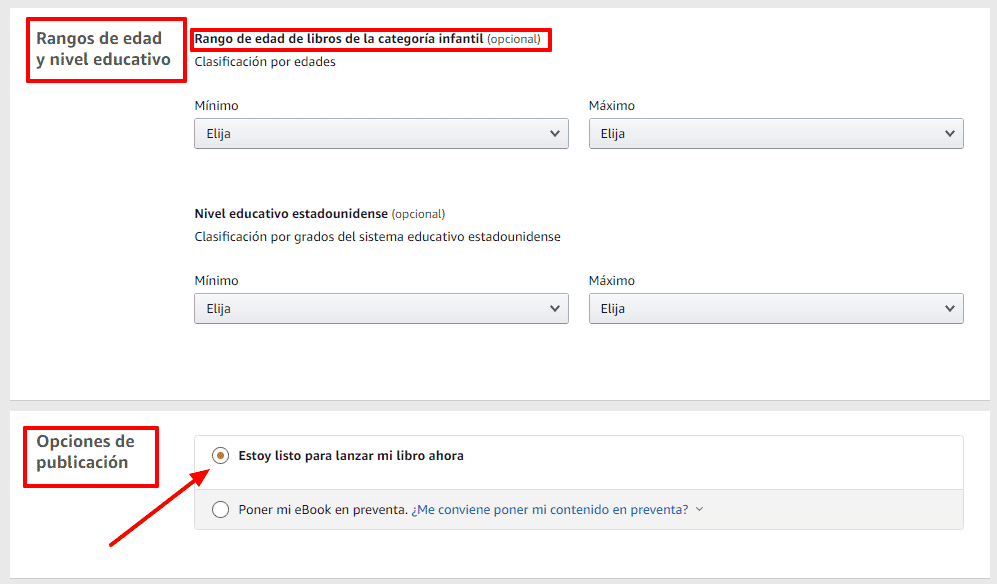This screenshot has height=584, width=997.
Task: Click 'Rangos de edad y nivel educativo' heading
Action: 103,49
